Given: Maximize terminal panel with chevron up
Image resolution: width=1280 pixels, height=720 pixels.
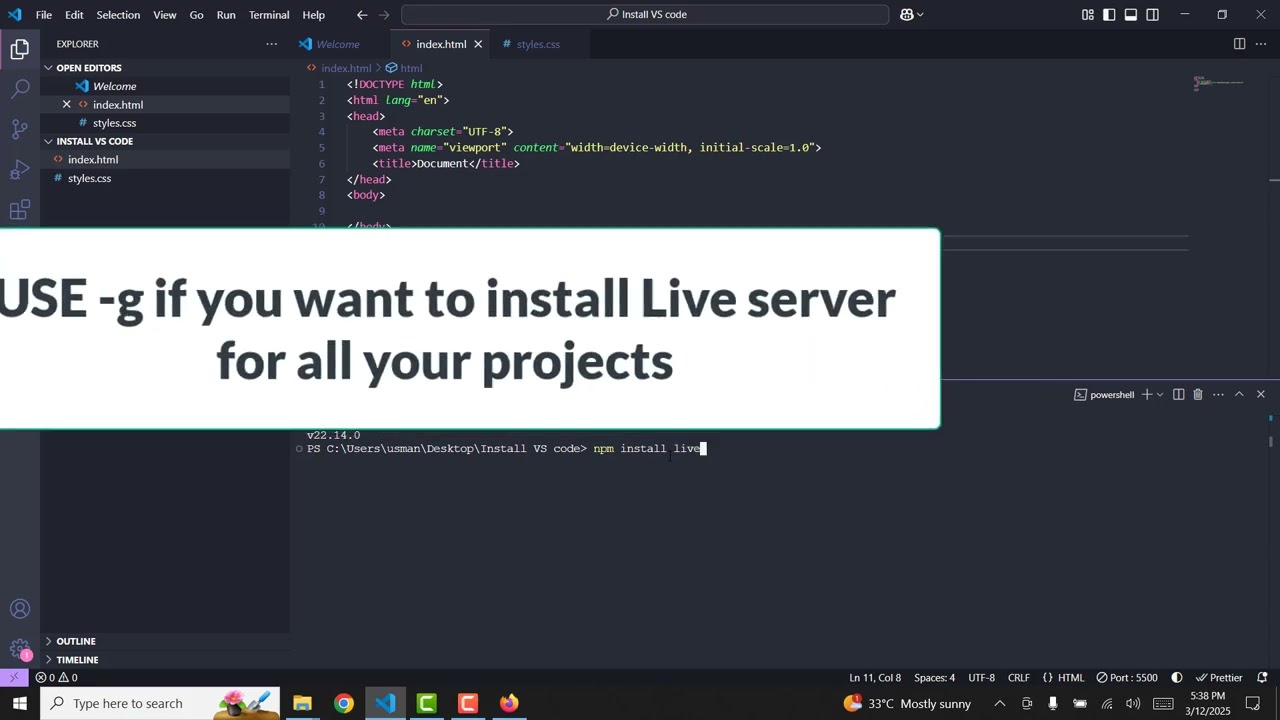Looking at the screenshot, I should click(x=1239, y=395).
